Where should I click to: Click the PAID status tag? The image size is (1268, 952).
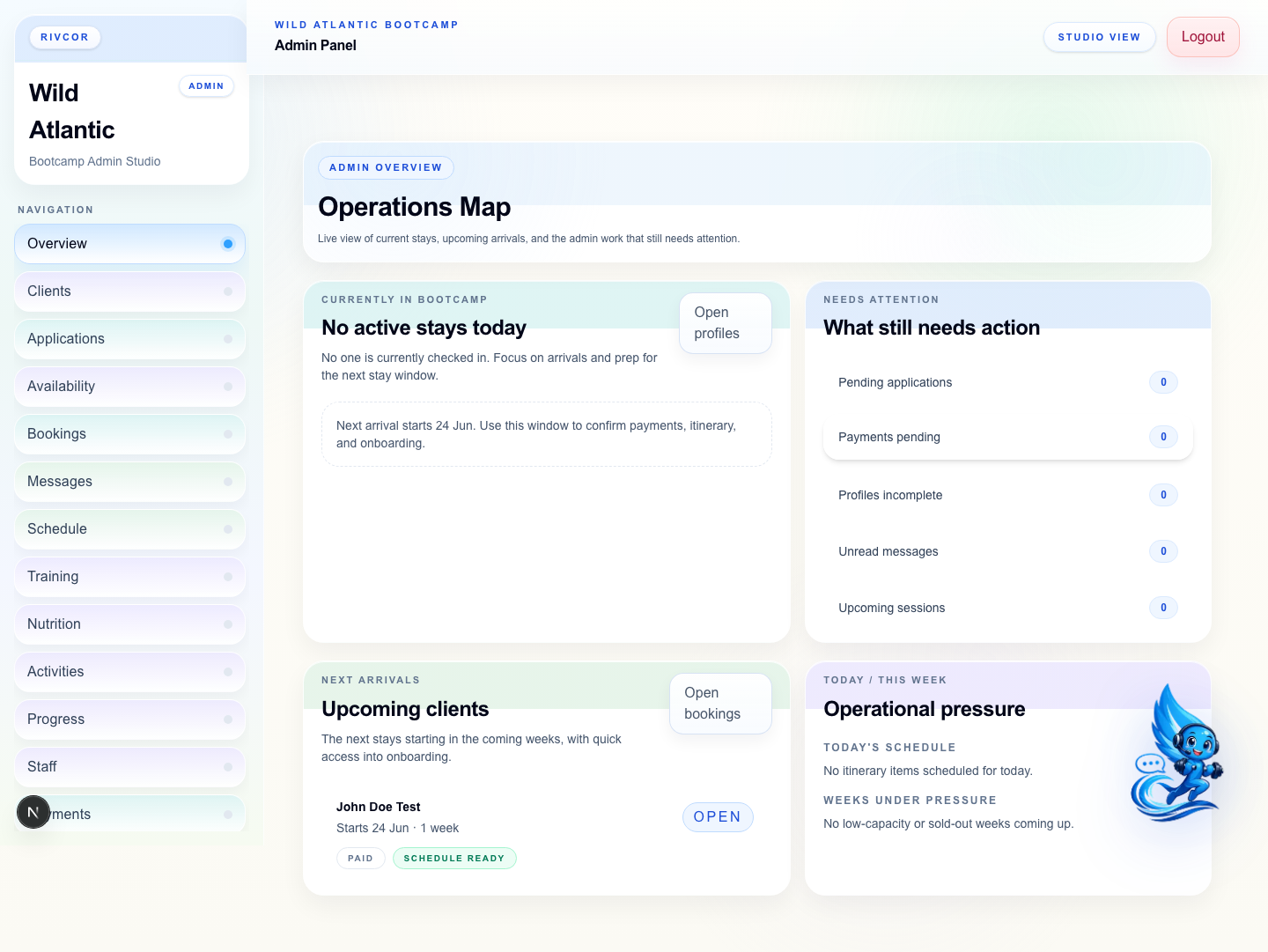click(x=361, y=859)
